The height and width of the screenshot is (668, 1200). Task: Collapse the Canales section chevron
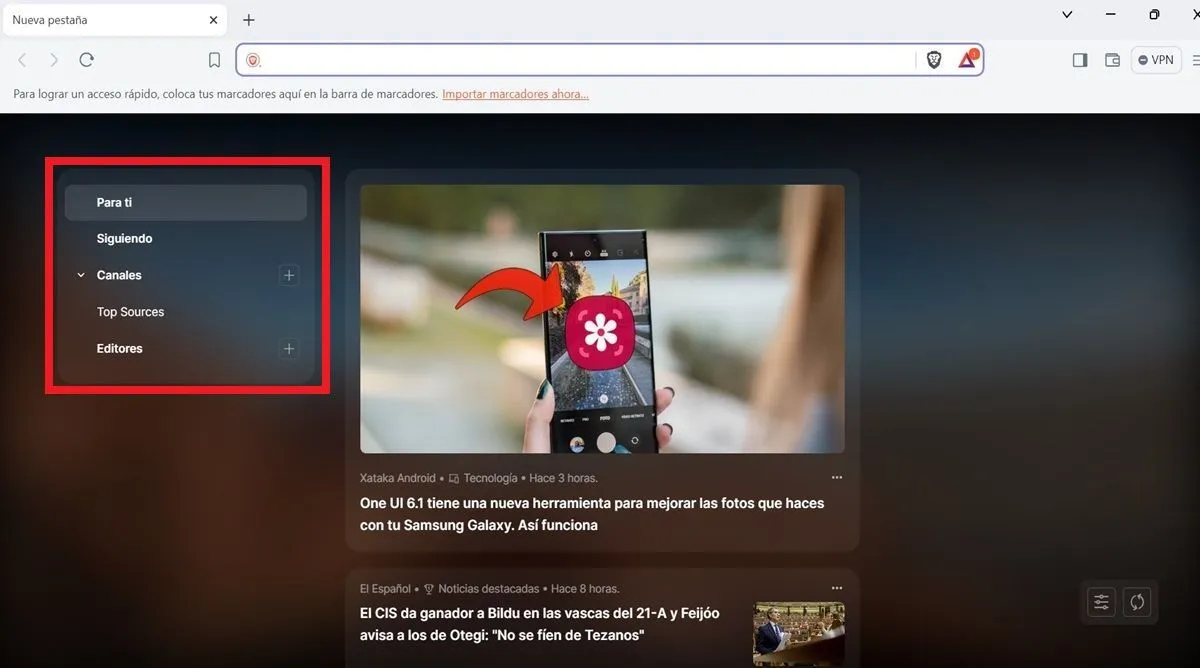81,275
